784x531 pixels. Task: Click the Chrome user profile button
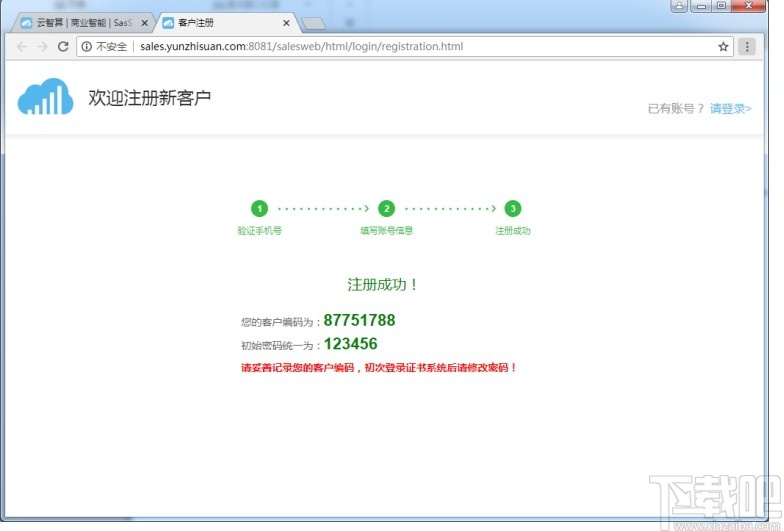[x=679, y=6]
